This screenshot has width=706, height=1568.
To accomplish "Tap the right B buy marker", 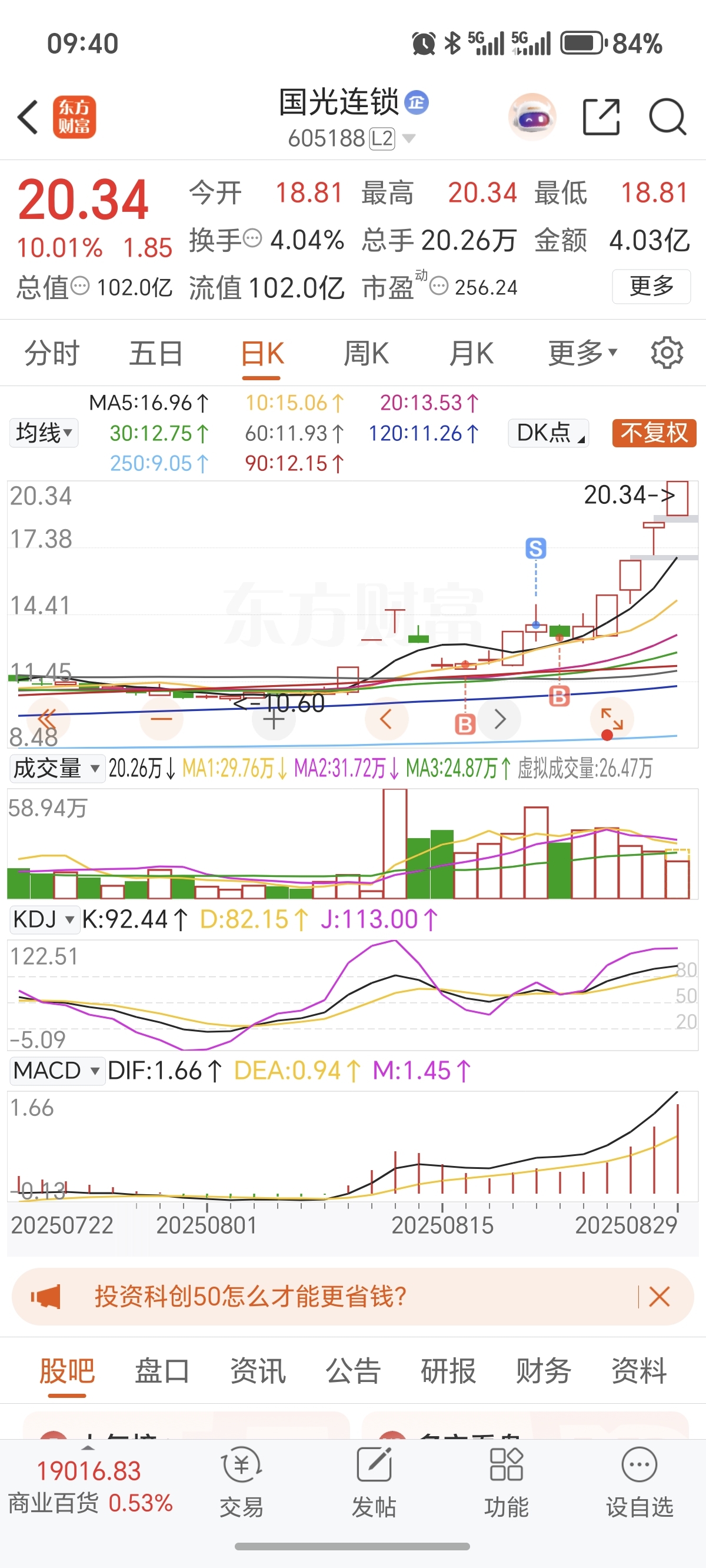I will [560, 696].
